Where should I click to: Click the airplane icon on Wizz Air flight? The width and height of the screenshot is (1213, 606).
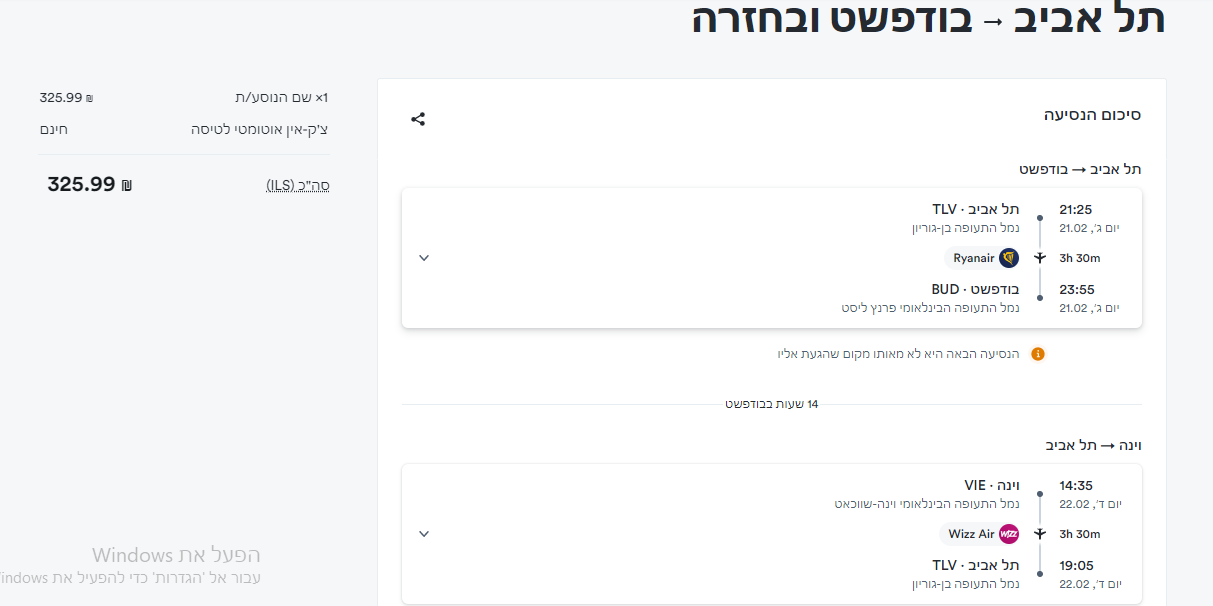point(1040,534)
